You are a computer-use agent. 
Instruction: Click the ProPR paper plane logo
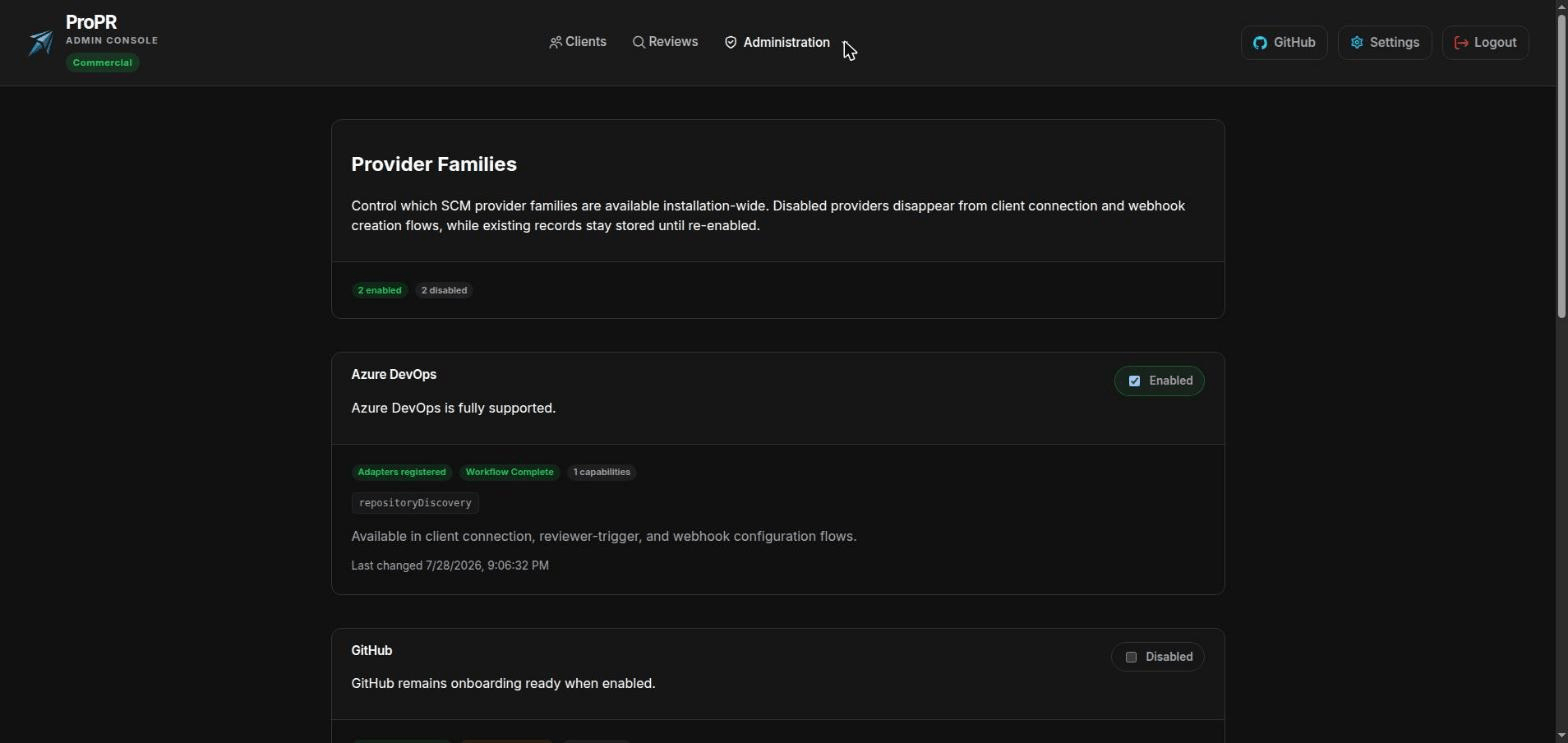[x=41, y=42]
